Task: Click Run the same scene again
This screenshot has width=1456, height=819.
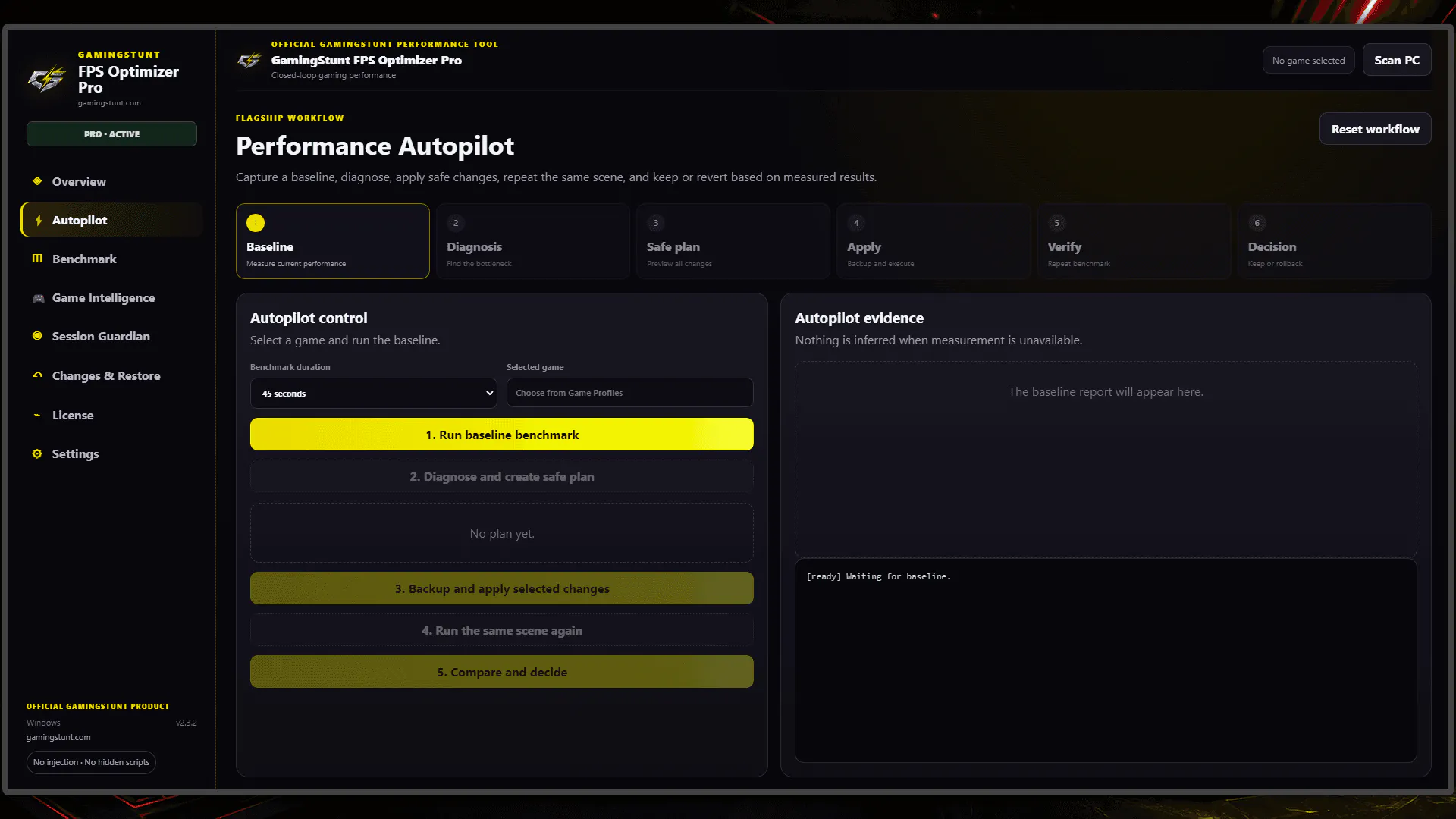Action: [x=502, y=630]
